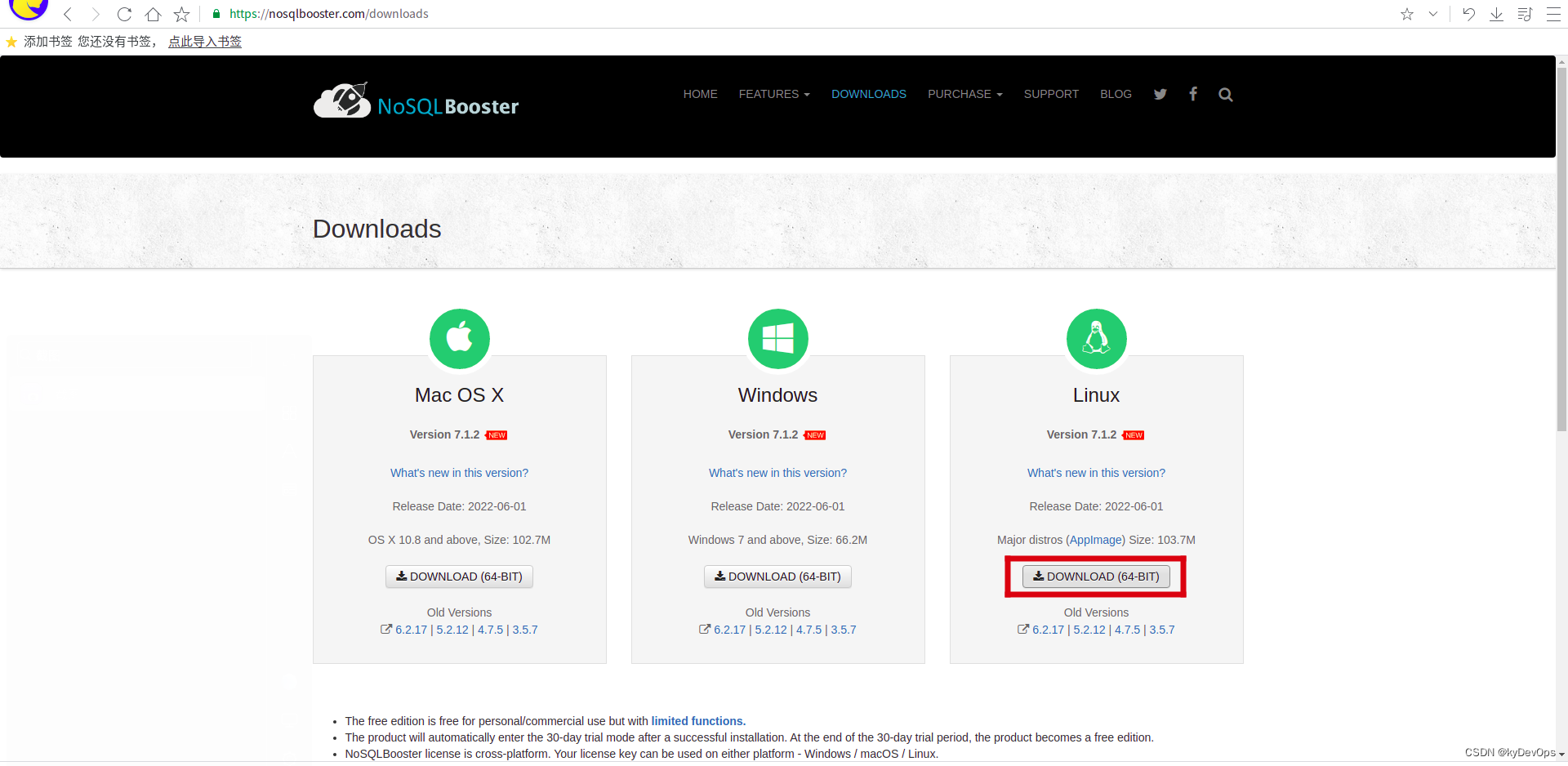1568x766 pixels.
Task: Click the Linux NEW badge
Action: [1134, 435]
